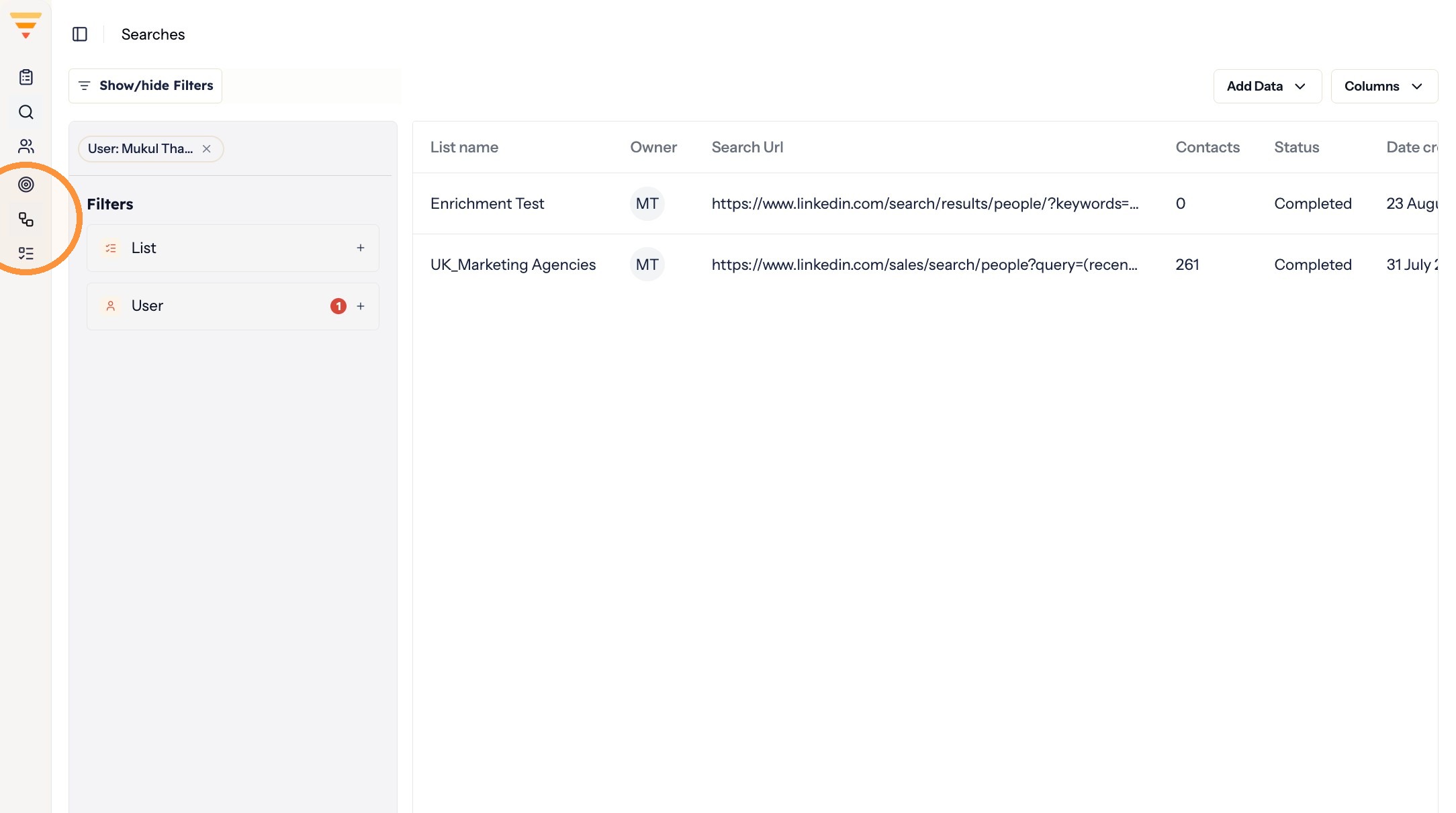Open the workflow nodes sidebar icon
1456x813 pixels.
click(x=26, y=220)
